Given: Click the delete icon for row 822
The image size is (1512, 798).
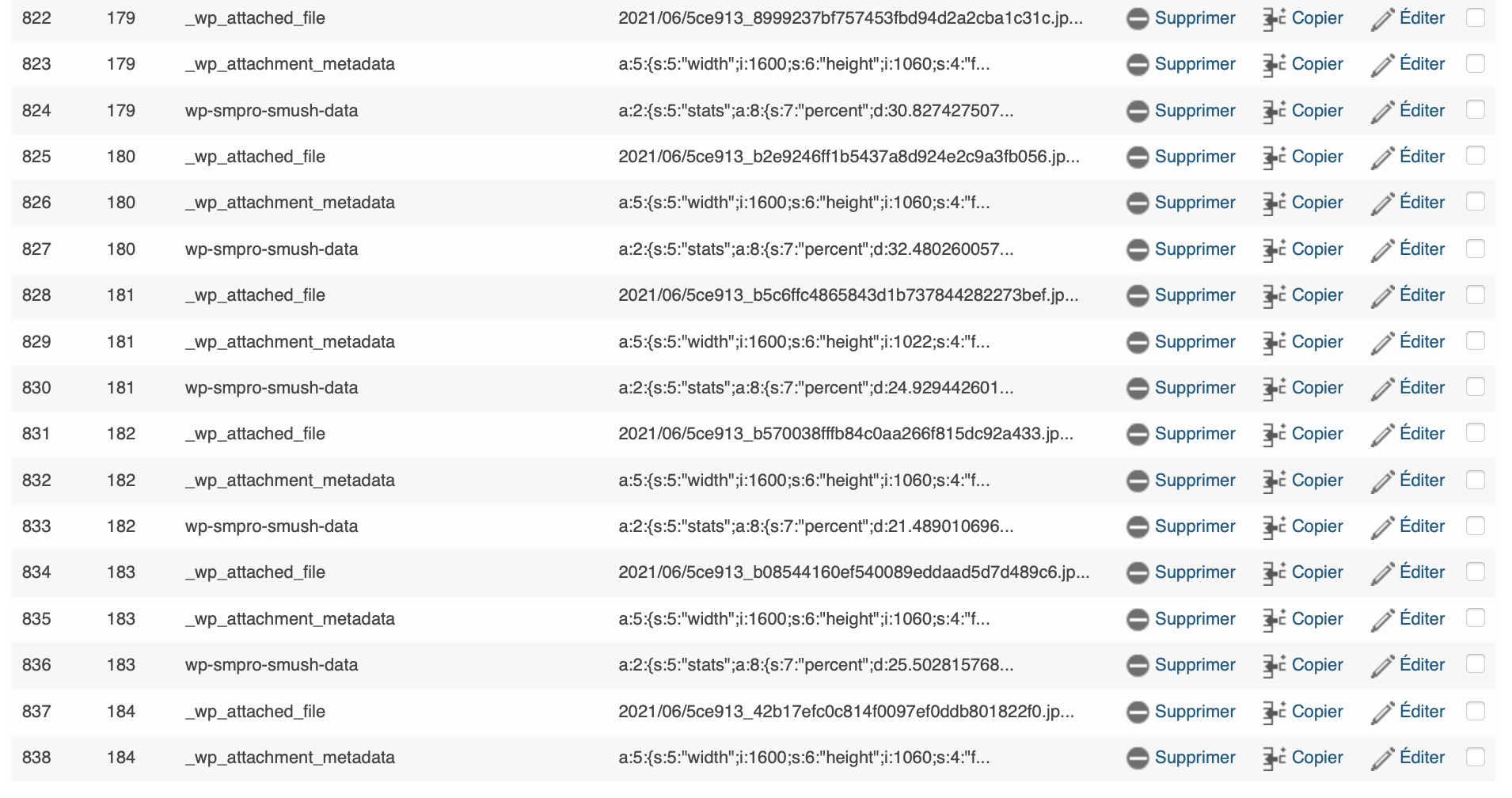Looking at the screenshot, I should [x=1138, y=19].
